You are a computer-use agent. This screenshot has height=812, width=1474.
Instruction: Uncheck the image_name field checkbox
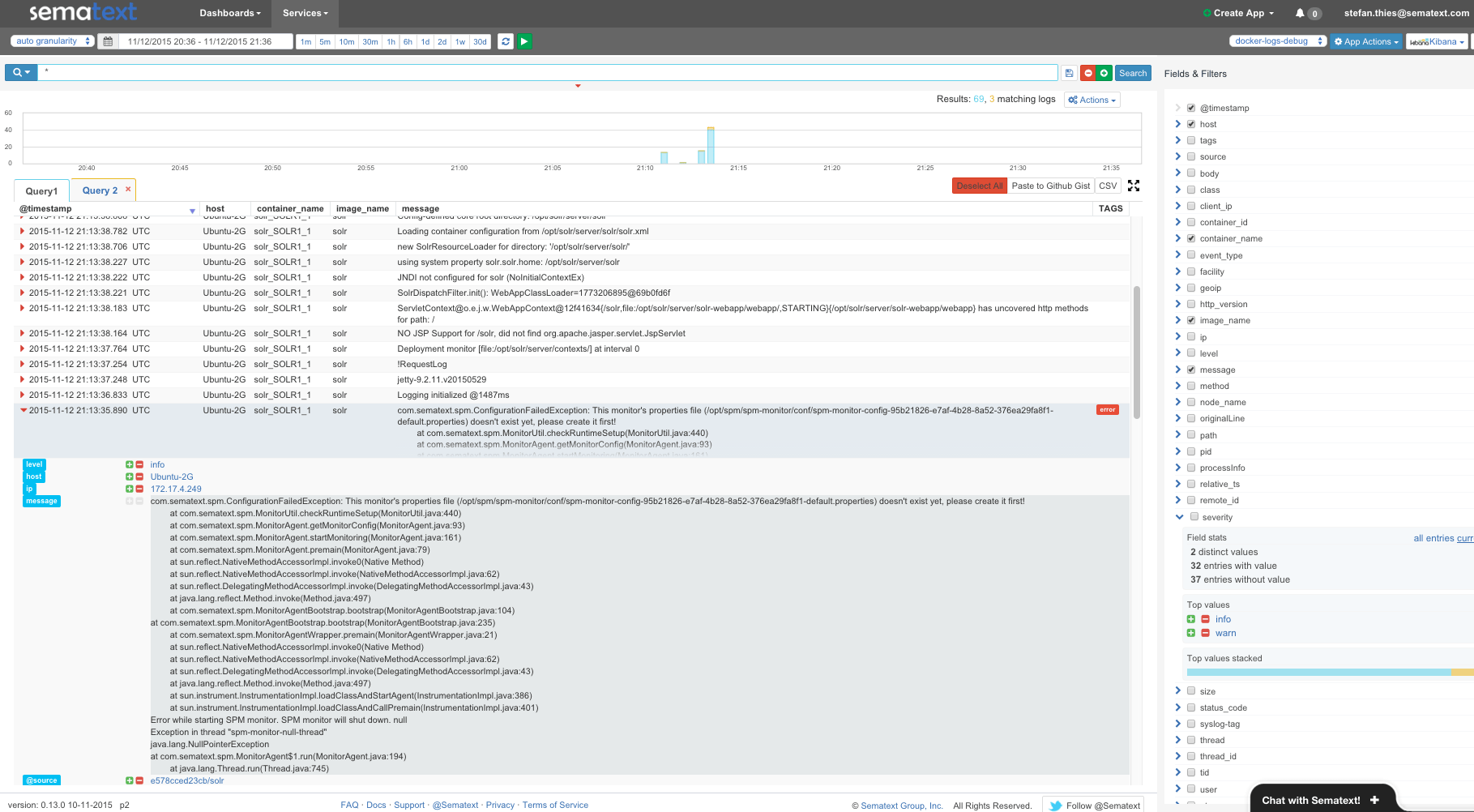[x=1191, y=320]
